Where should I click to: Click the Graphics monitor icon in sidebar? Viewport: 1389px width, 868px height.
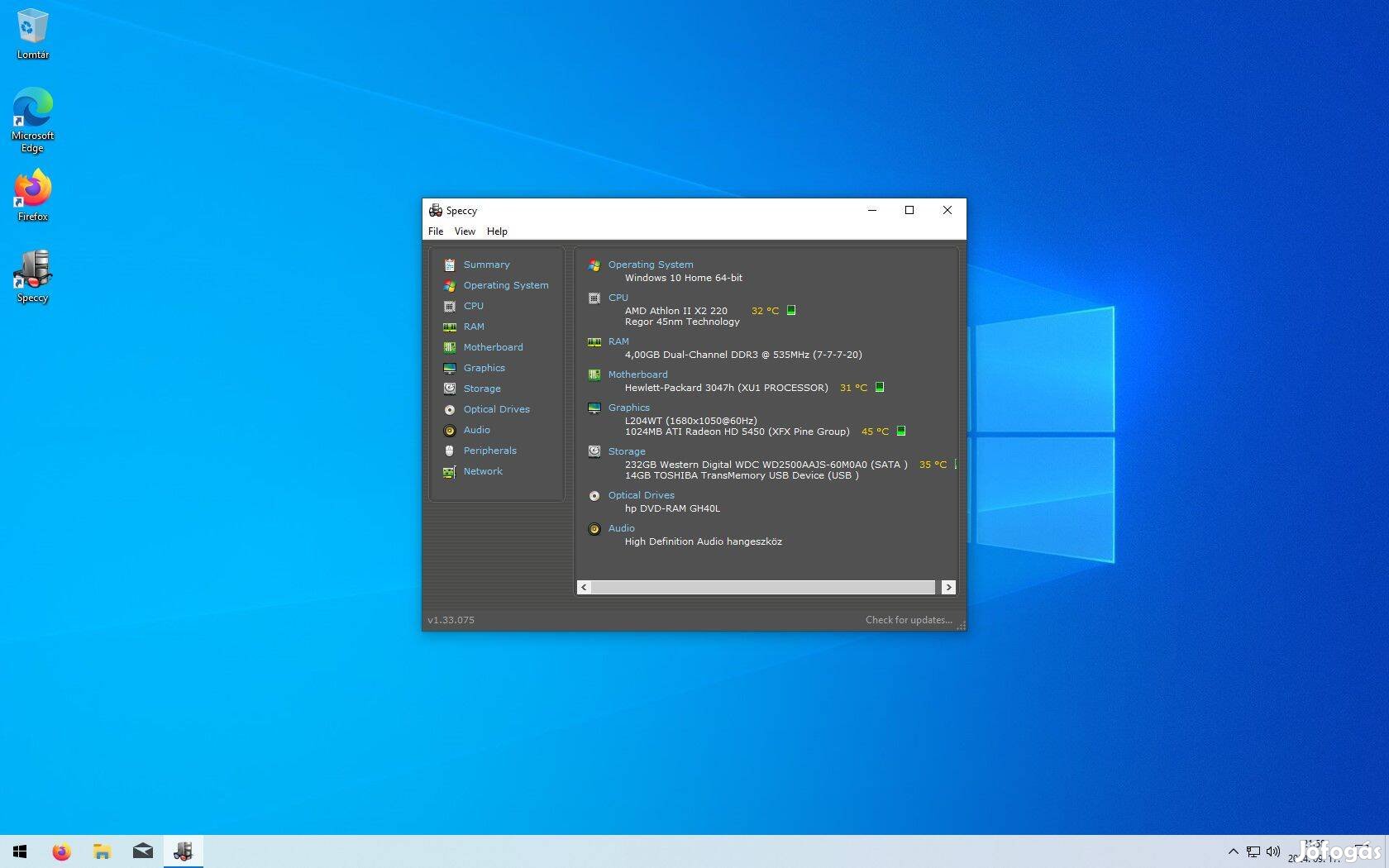[450, 368]
